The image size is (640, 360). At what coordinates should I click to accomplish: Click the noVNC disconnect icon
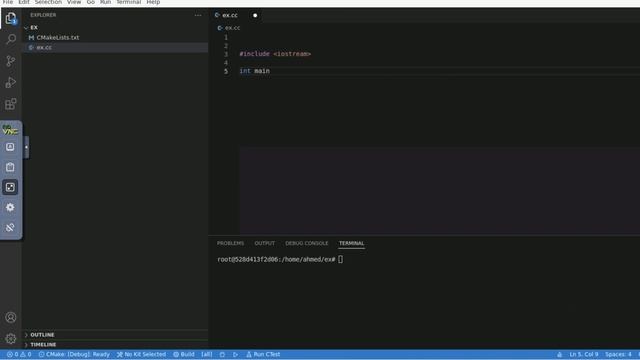(x=10, y=227)
